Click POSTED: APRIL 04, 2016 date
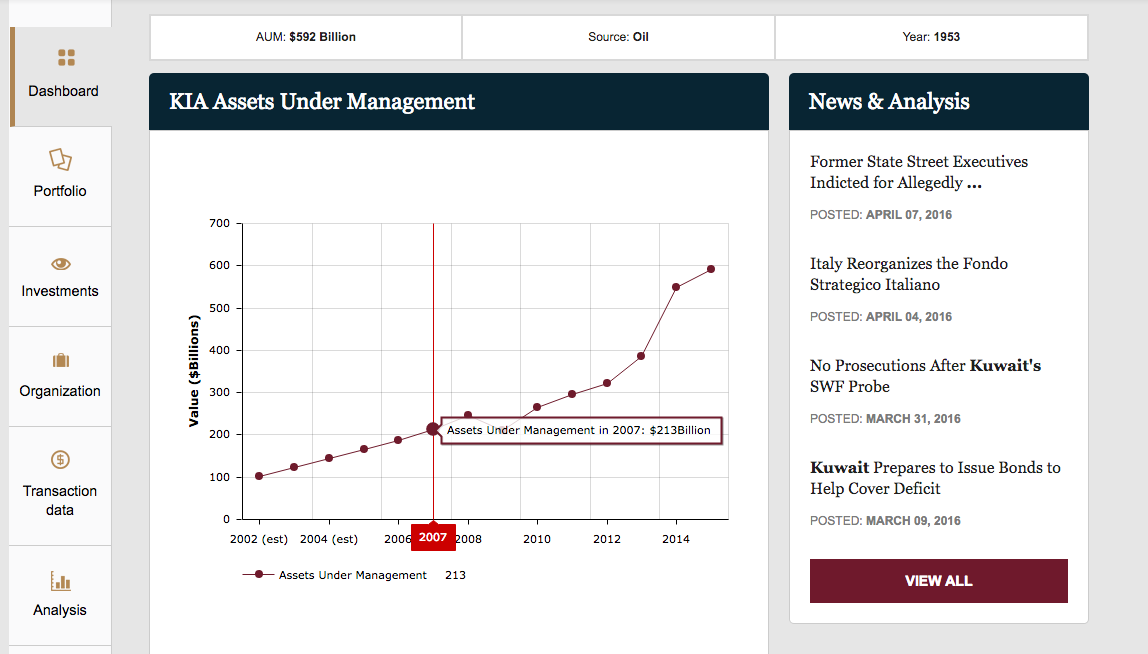 click(881, 316)
